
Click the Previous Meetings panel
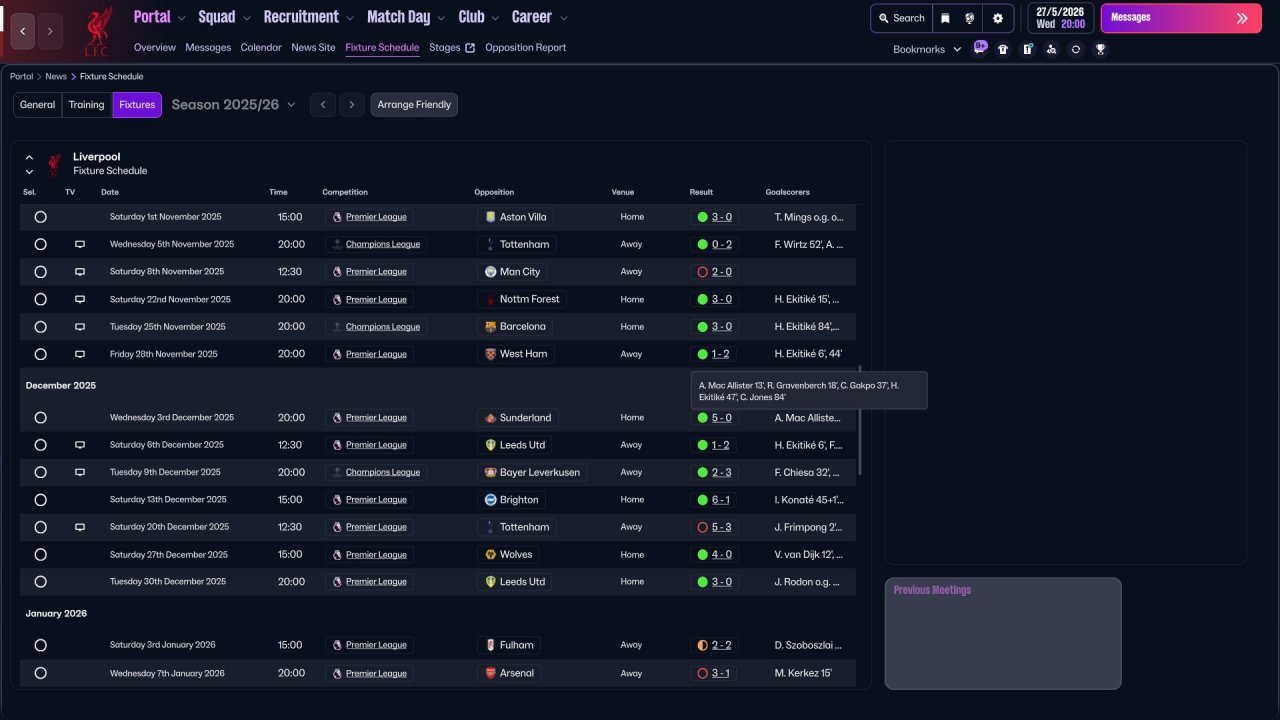(1003, 633)
